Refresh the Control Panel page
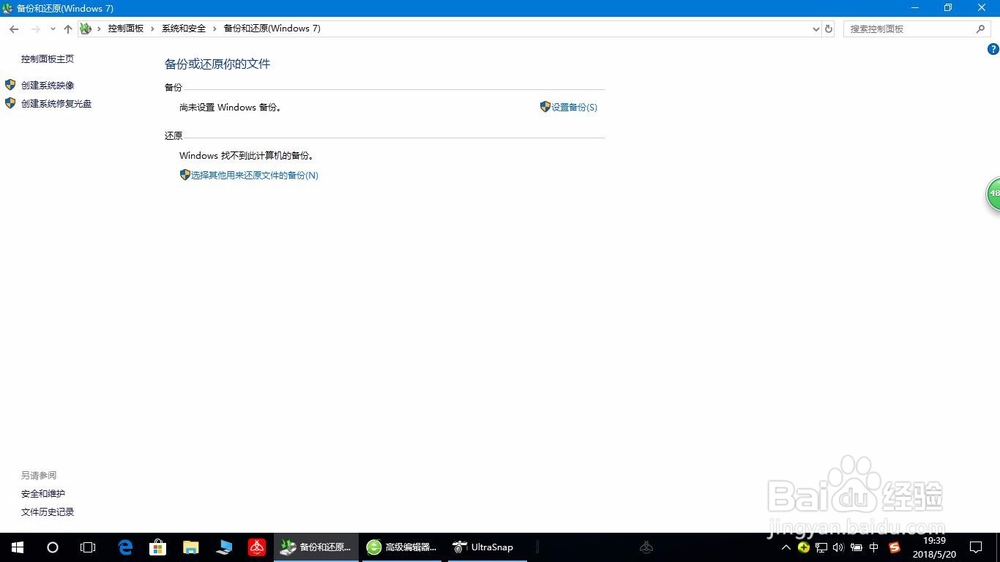Viewport: 1000px width, 562px height. [828, 29]
